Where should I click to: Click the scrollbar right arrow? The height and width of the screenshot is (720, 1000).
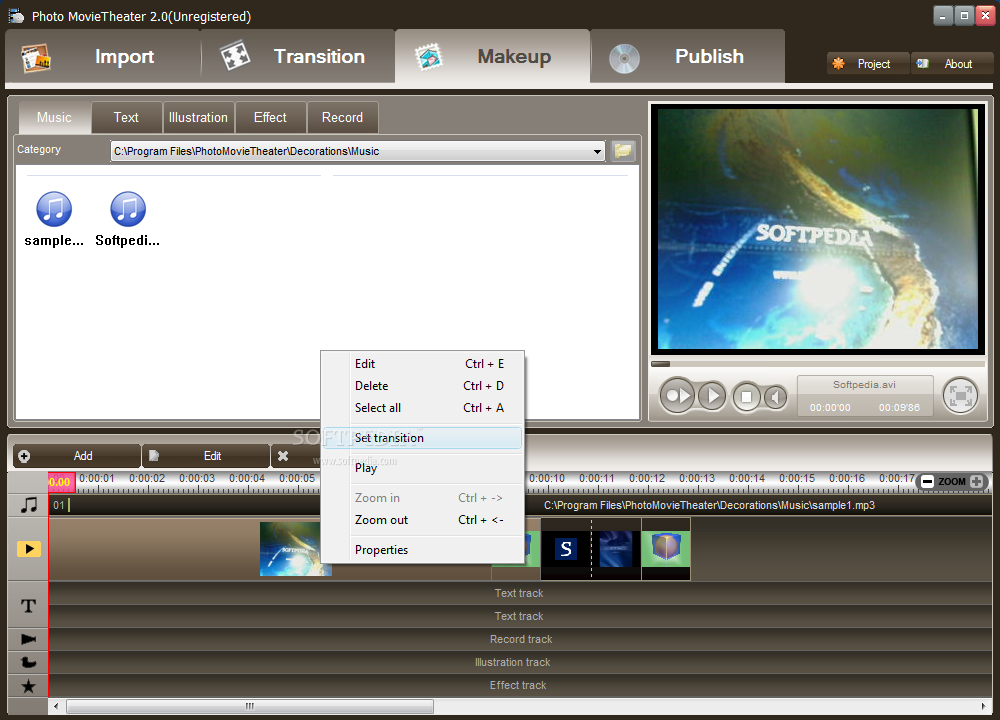(984, 707)
